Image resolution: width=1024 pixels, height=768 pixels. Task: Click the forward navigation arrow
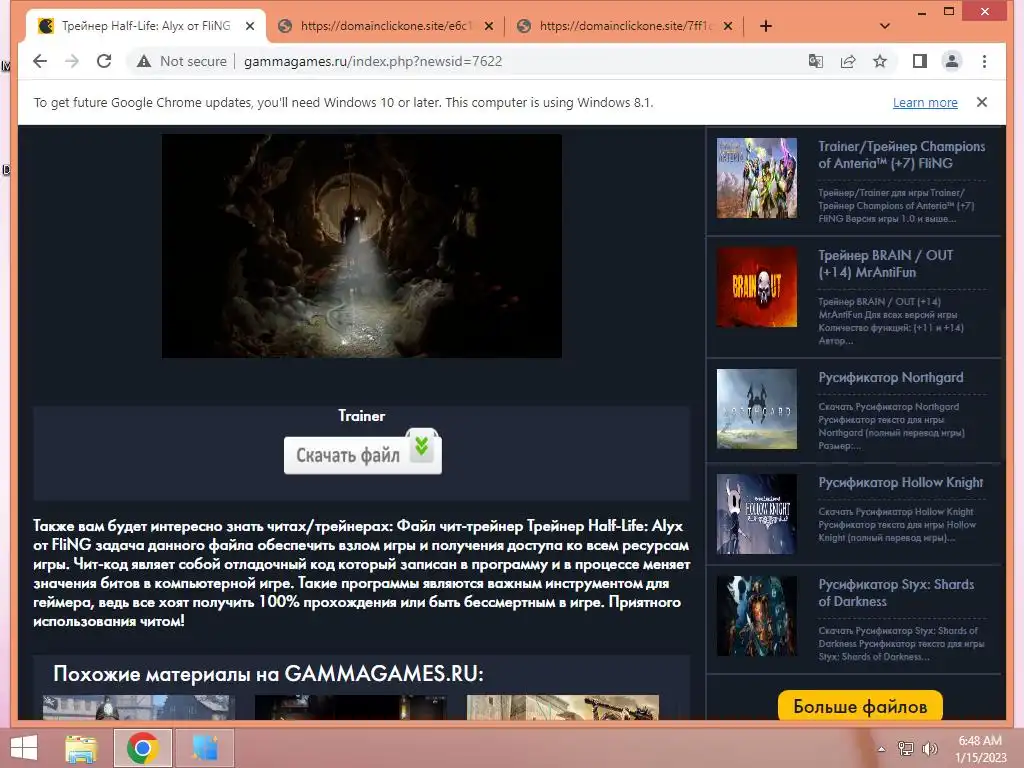72,61
